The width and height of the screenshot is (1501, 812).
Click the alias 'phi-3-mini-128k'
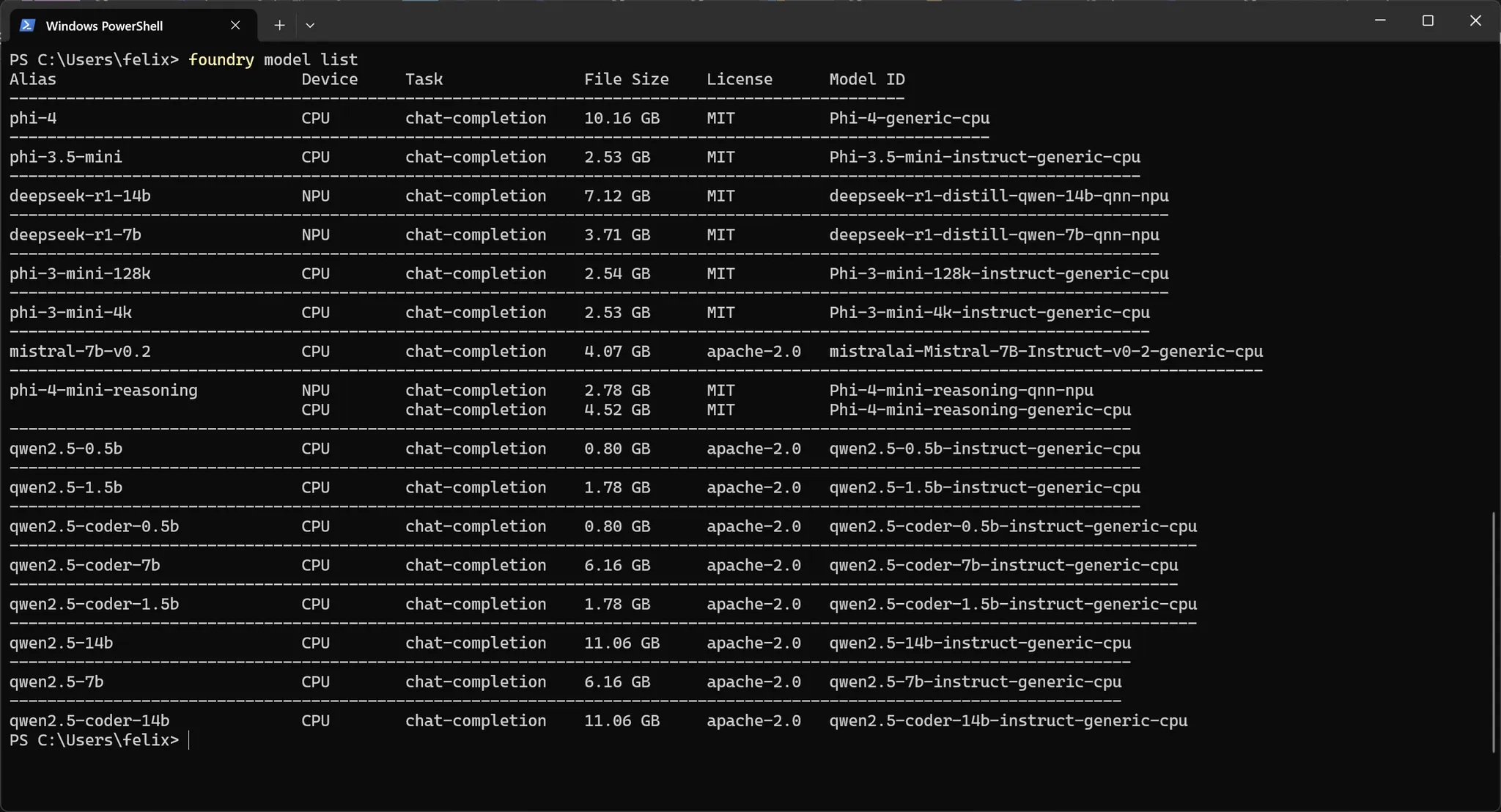click(x=80, y=273)
